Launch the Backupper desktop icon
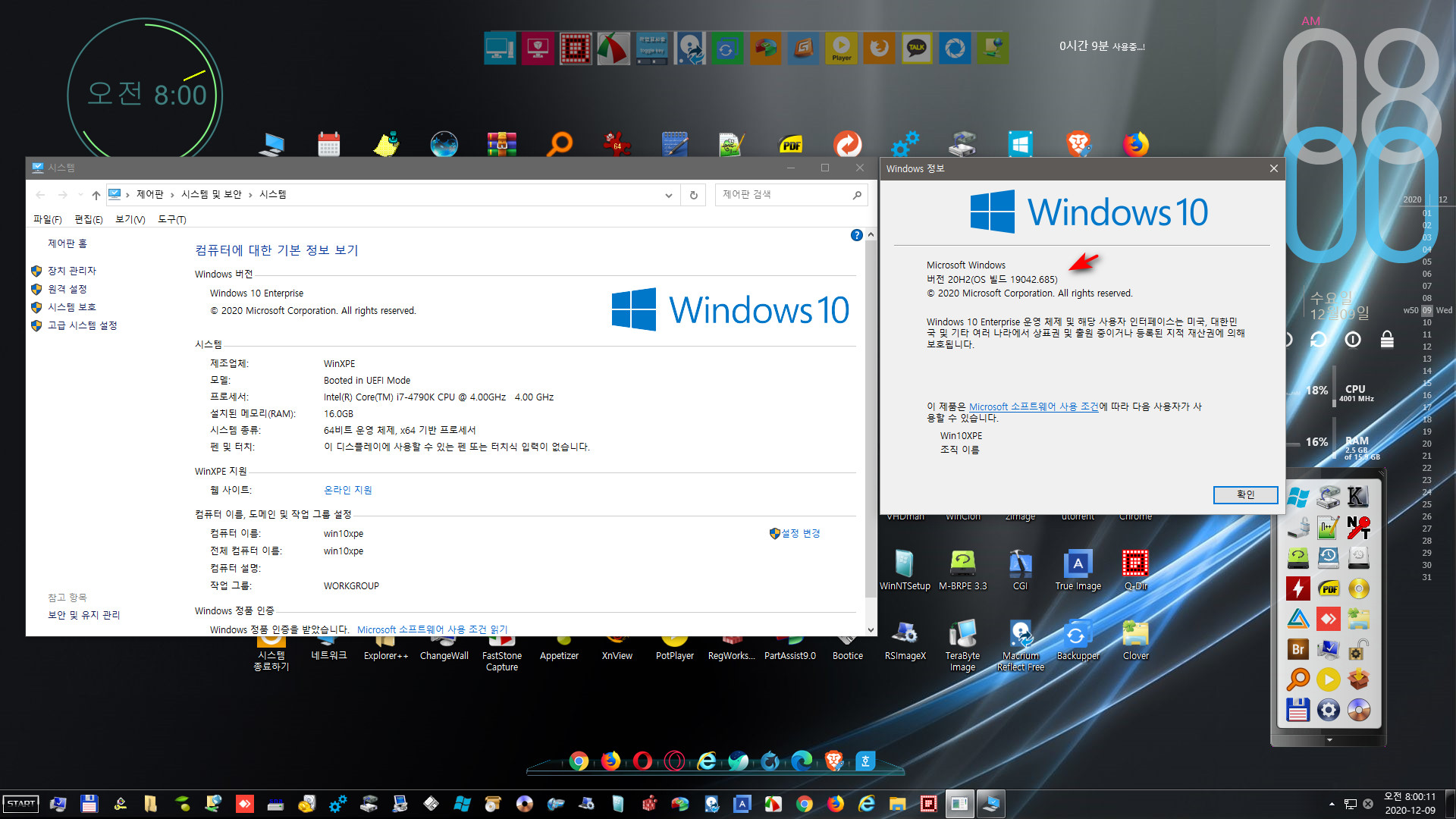This screenshot has width=1456, height=819. pos(1078,641)
